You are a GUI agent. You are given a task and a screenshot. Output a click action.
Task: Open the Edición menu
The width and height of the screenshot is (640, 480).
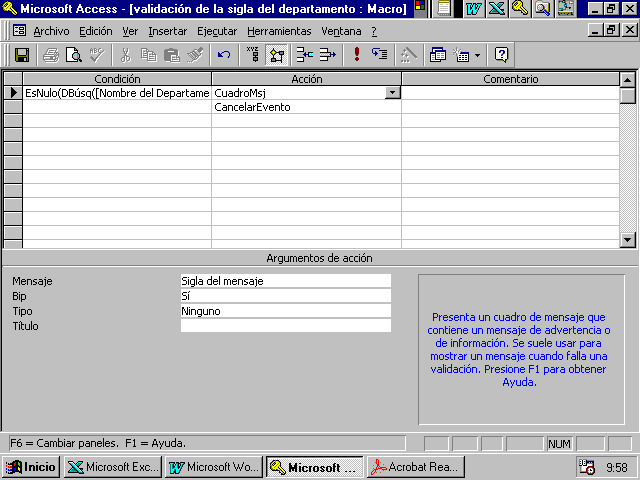point(96,31)
